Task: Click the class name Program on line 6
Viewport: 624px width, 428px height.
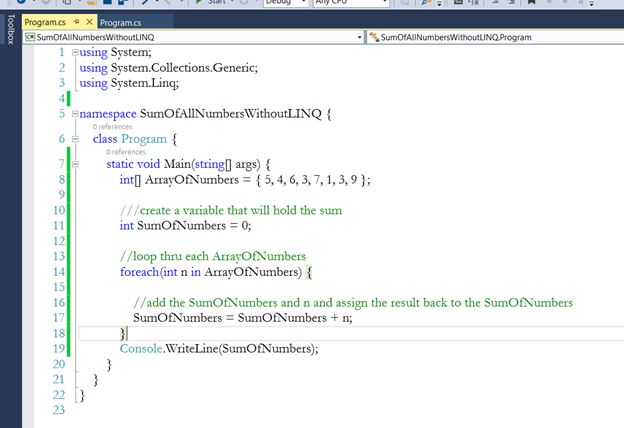Action: tap(144, 139)
